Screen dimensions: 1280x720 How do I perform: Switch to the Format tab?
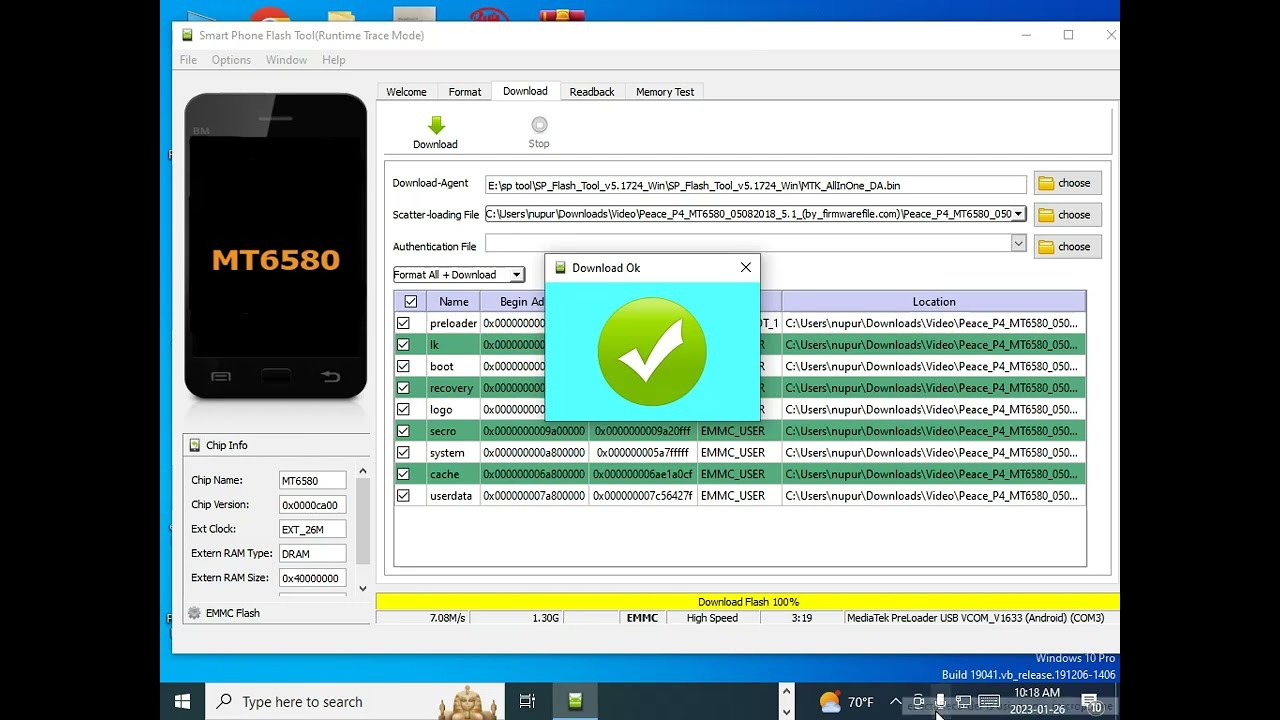pos(465,92)
